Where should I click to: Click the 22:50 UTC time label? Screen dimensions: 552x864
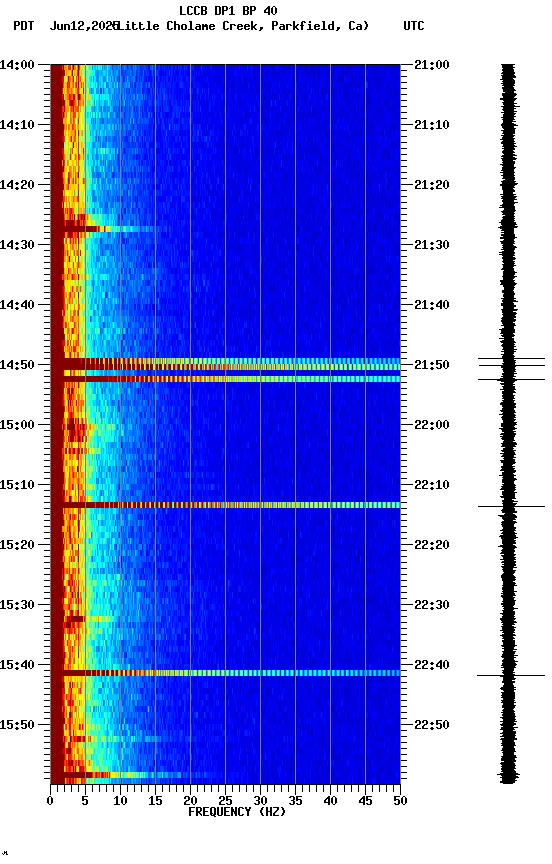[432, 725]
